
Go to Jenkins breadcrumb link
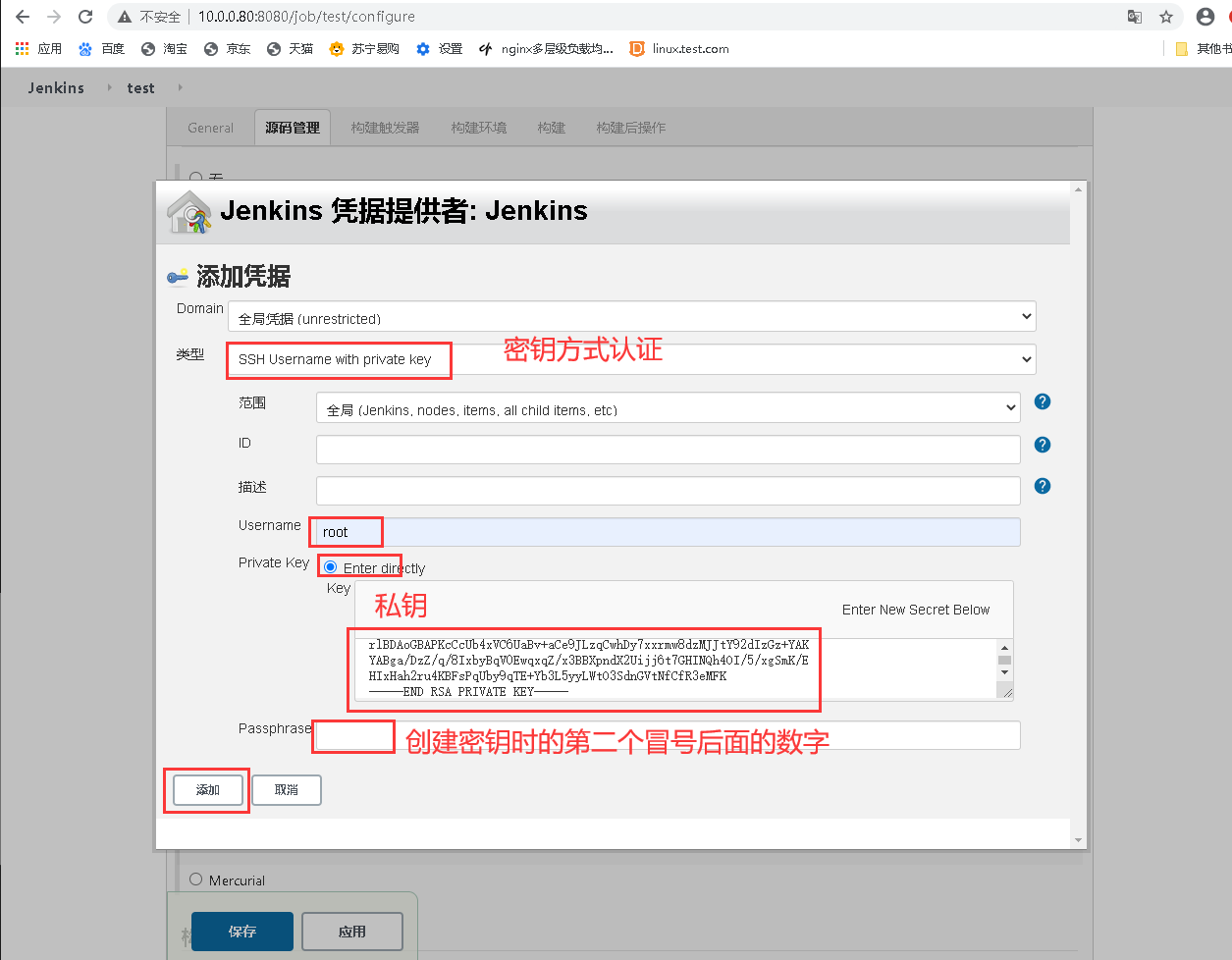[56, 87]
